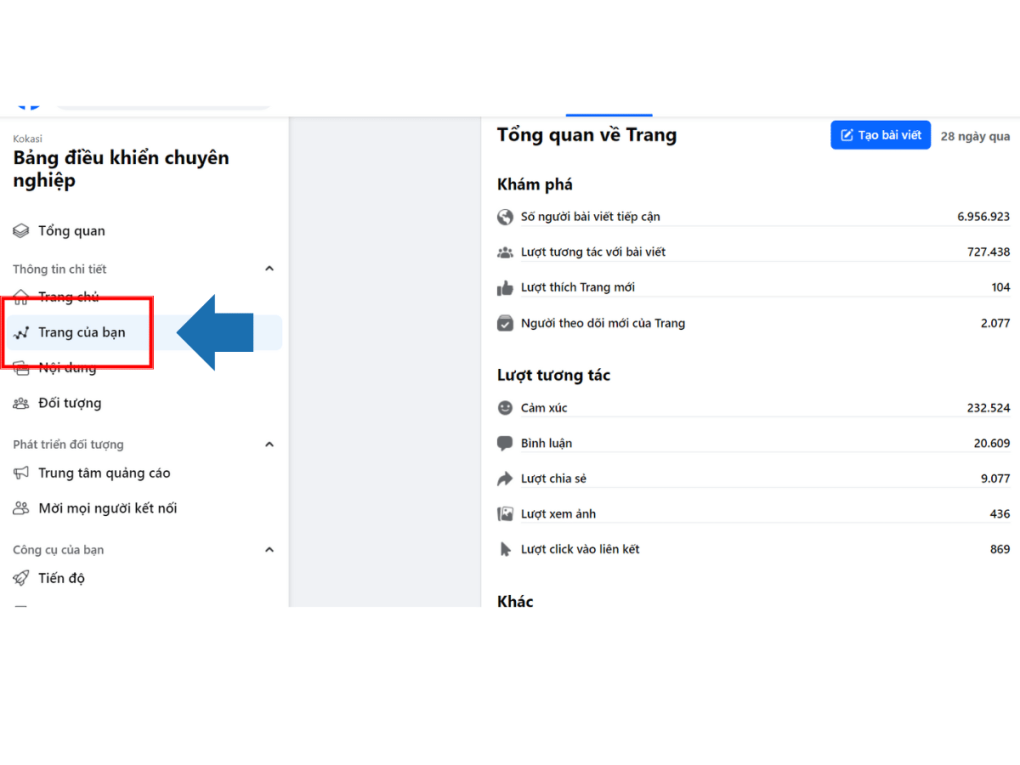Select the Nội dung sidebar item

click(x=67, y=368)
